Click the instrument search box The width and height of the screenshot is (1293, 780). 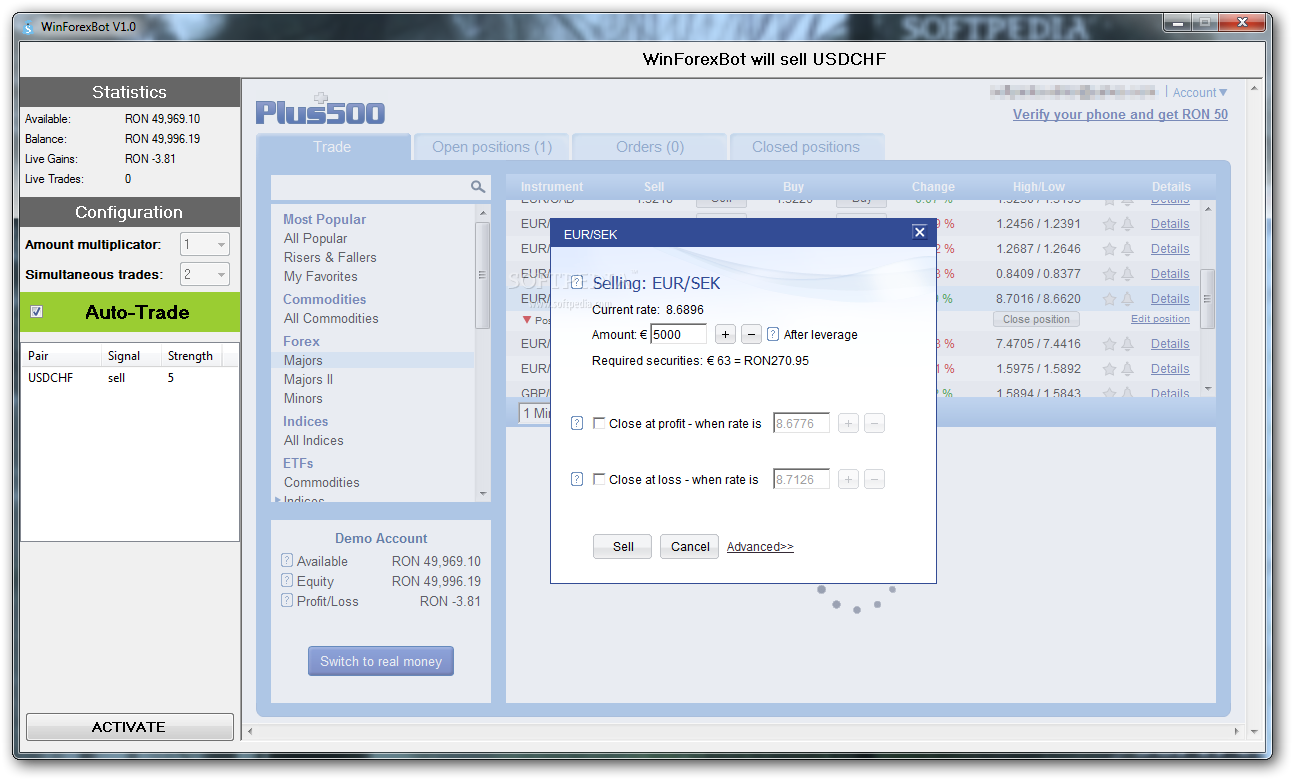point(370,187)
